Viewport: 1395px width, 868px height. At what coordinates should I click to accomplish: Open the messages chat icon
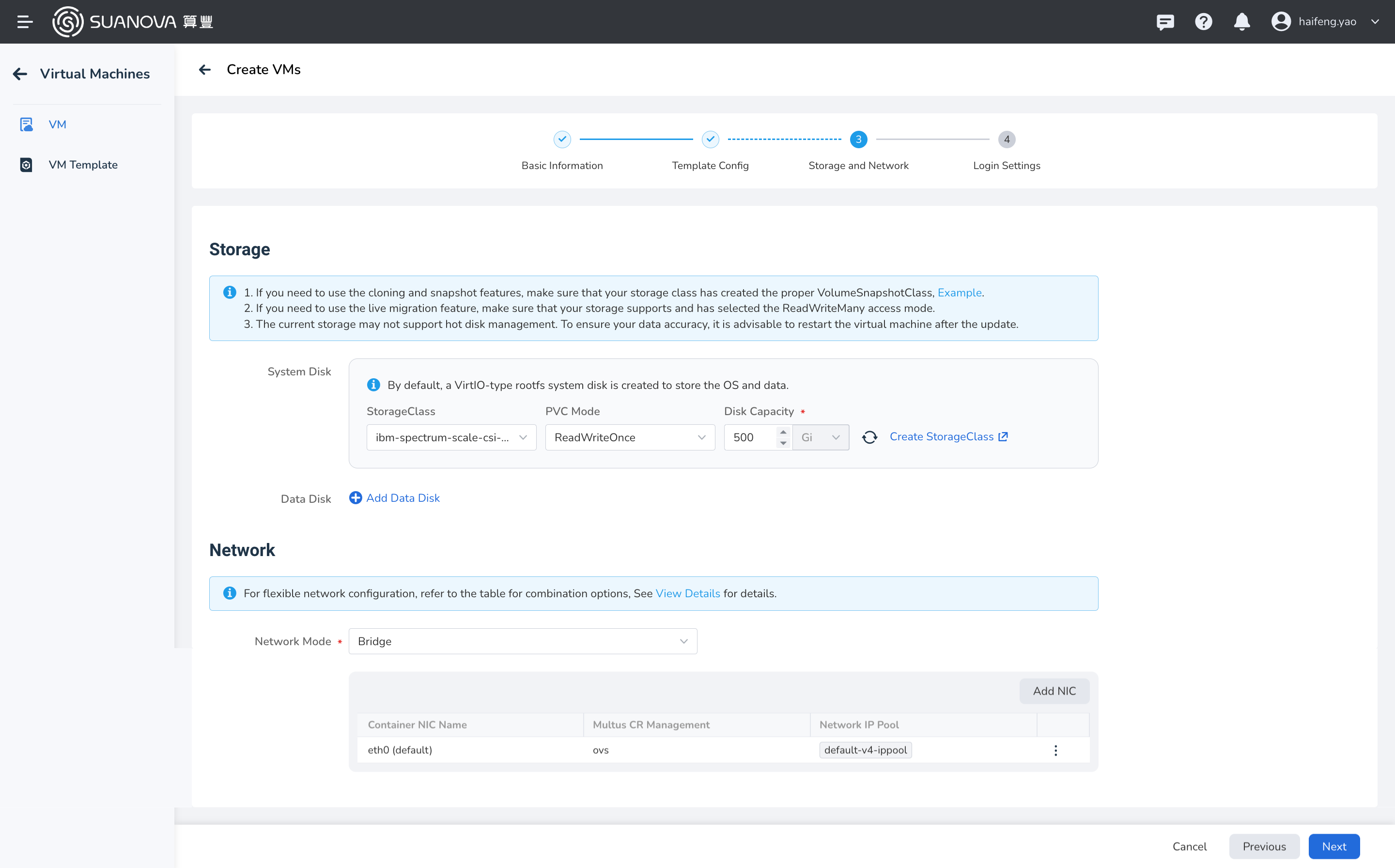click(1165, 22)
